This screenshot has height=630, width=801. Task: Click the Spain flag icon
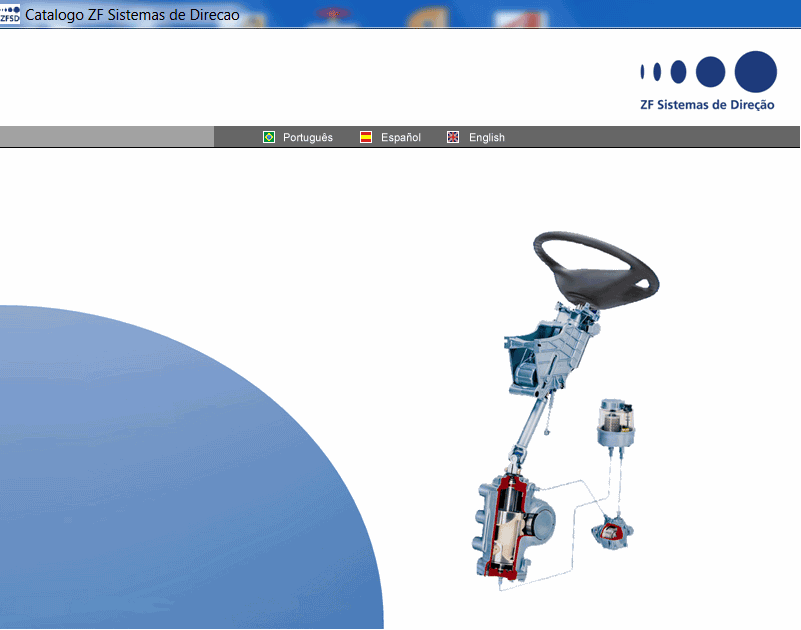tap(366, 137)
